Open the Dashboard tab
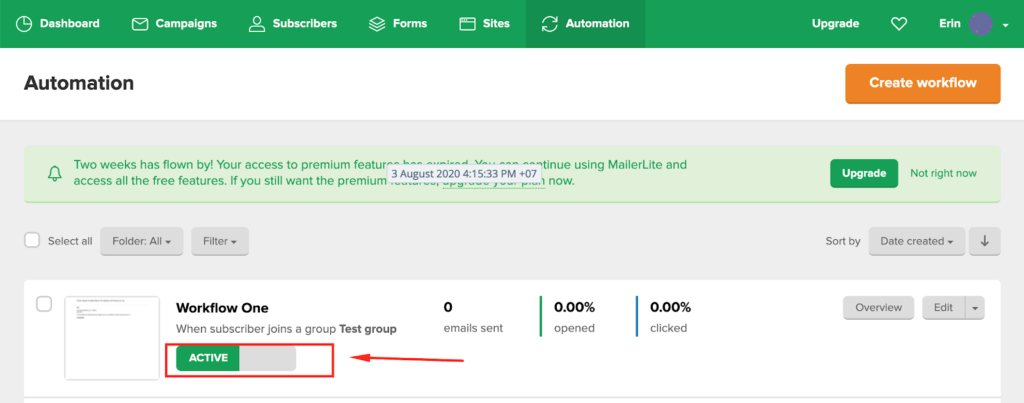 point(57,24)
